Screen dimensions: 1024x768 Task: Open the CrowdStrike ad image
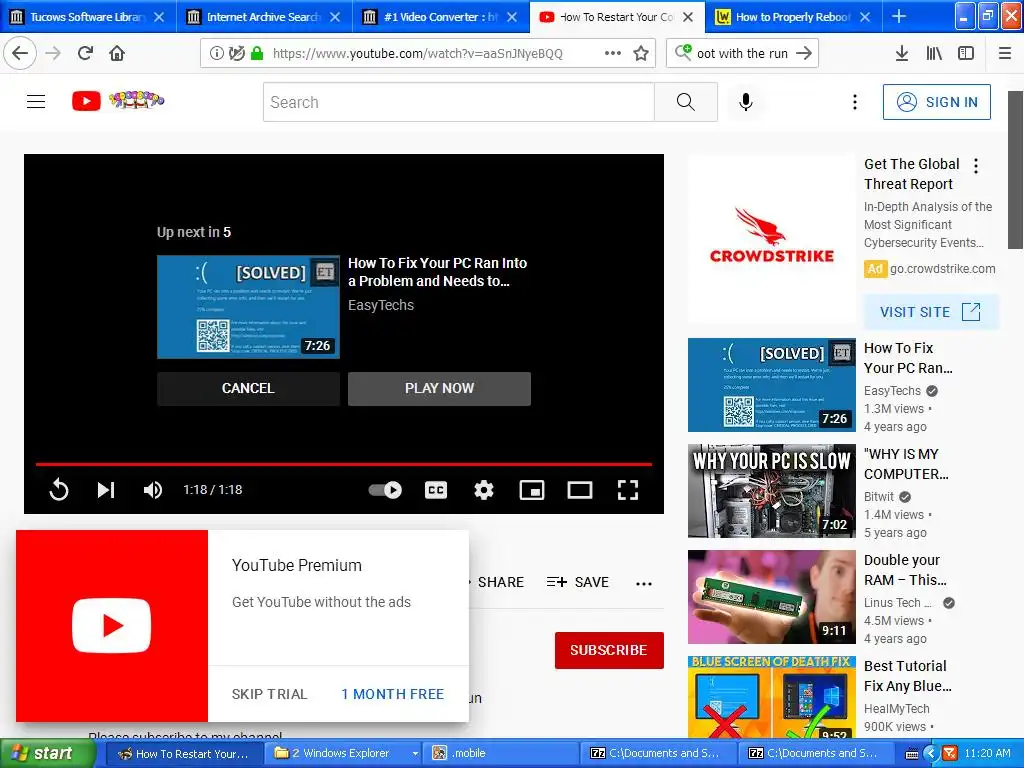tap(771, 238)
